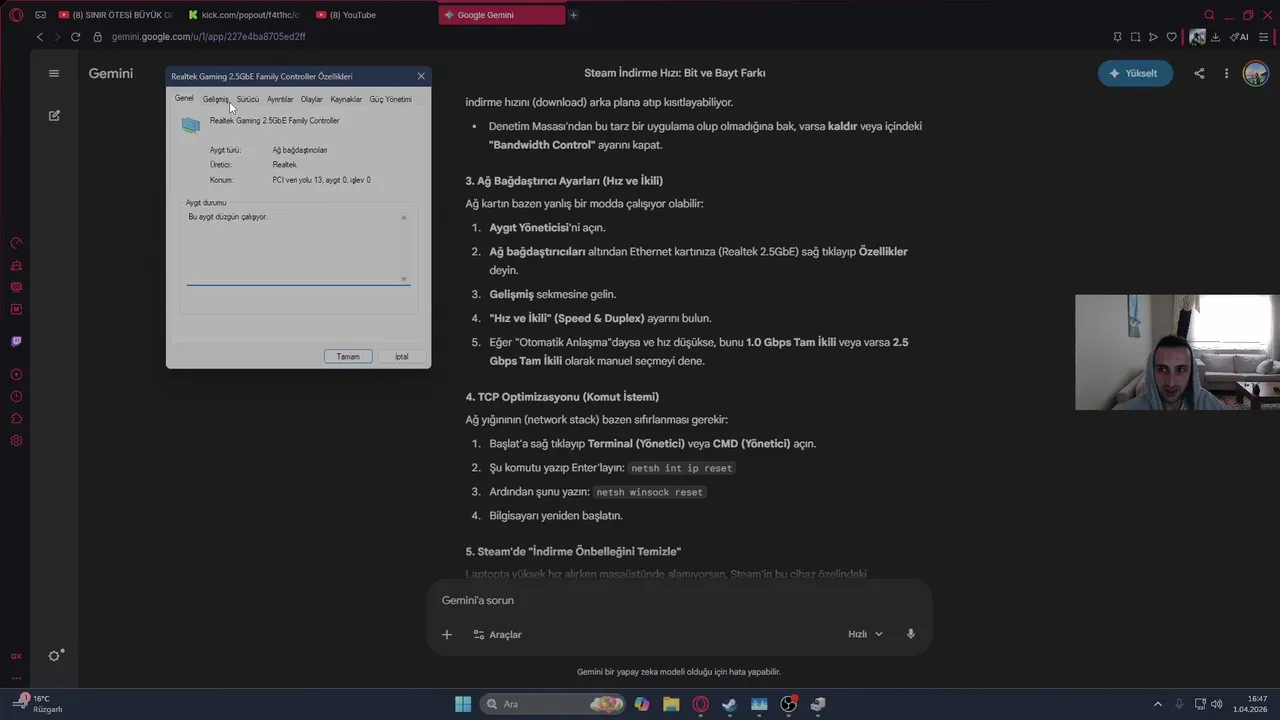
Task: Click the Gemini logo text
Action: click(111, 73)
